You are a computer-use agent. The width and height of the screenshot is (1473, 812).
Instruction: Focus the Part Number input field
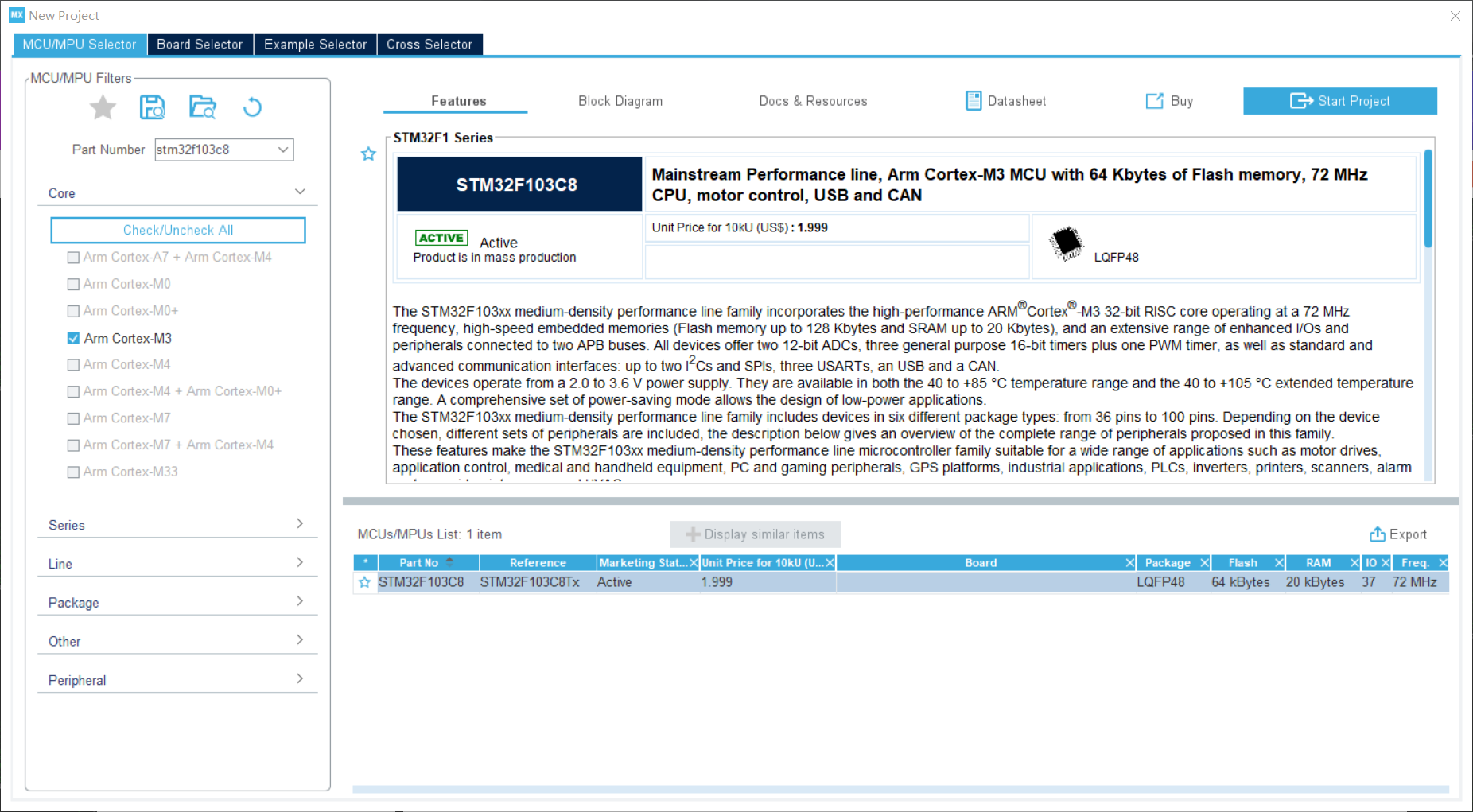pyautogui.click(x=215, y=150)
